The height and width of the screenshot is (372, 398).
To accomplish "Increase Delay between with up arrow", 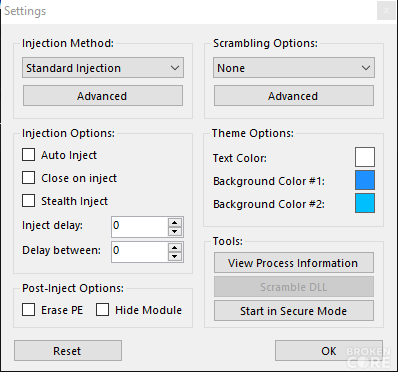I will (x=175, y=248).
